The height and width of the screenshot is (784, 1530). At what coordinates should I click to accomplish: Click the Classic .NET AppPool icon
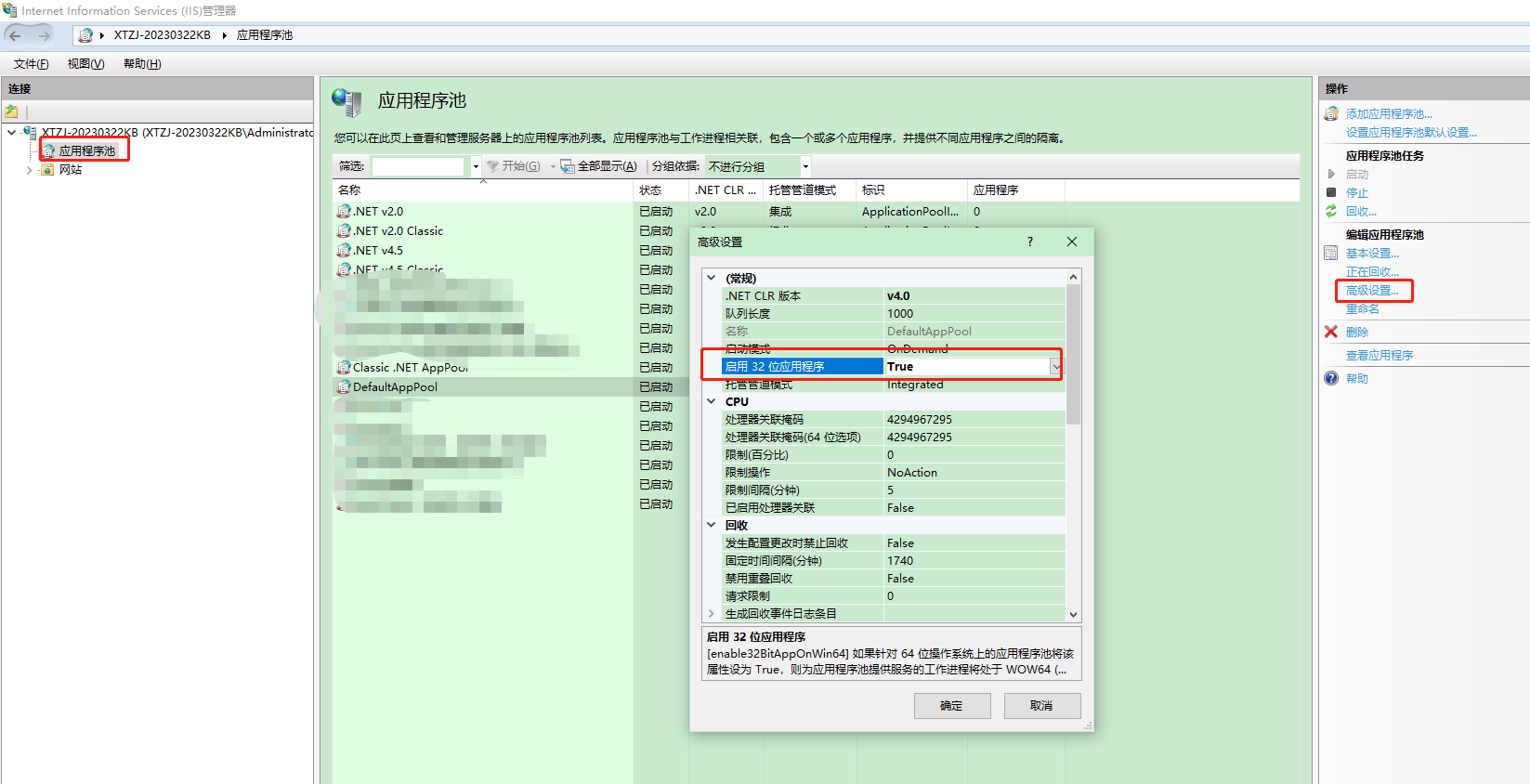[x=344, y=368]
